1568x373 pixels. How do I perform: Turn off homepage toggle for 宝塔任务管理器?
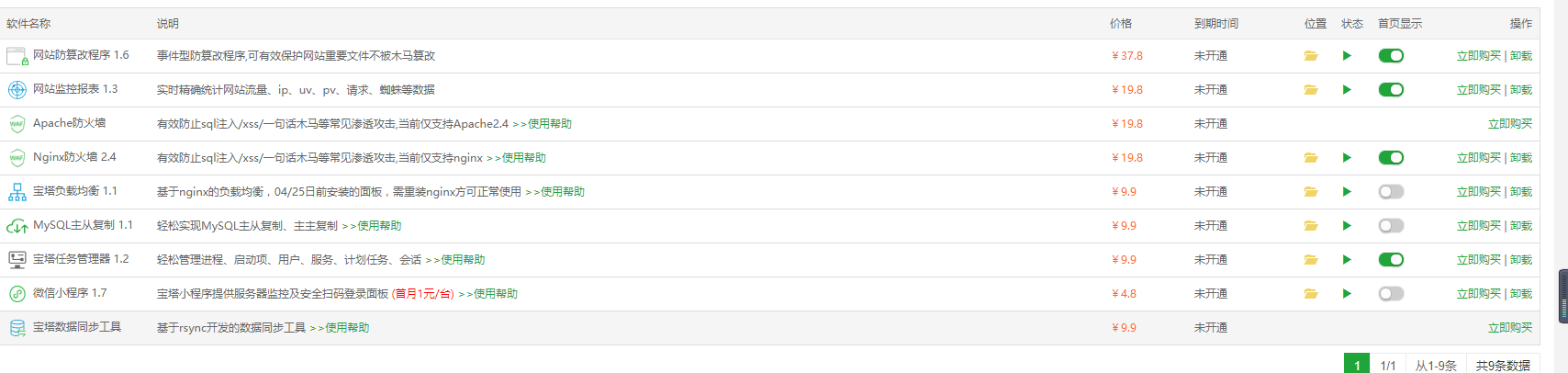pos(1391,260)
